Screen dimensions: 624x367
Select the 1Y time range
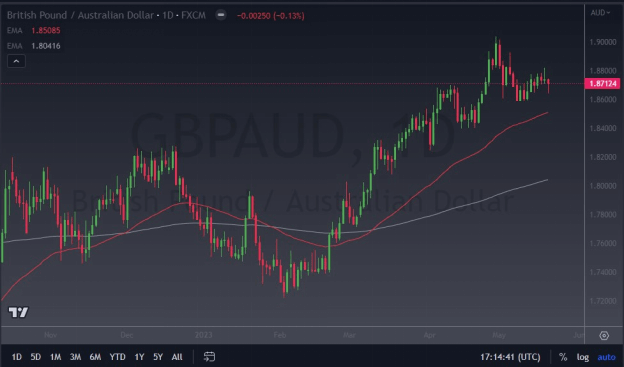139,357
